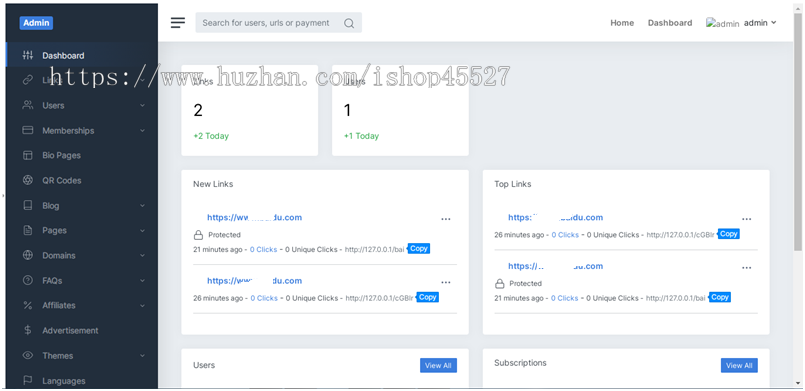Click the Pages document icon
This screenshot has height=391, width=805.
(28, 230)
